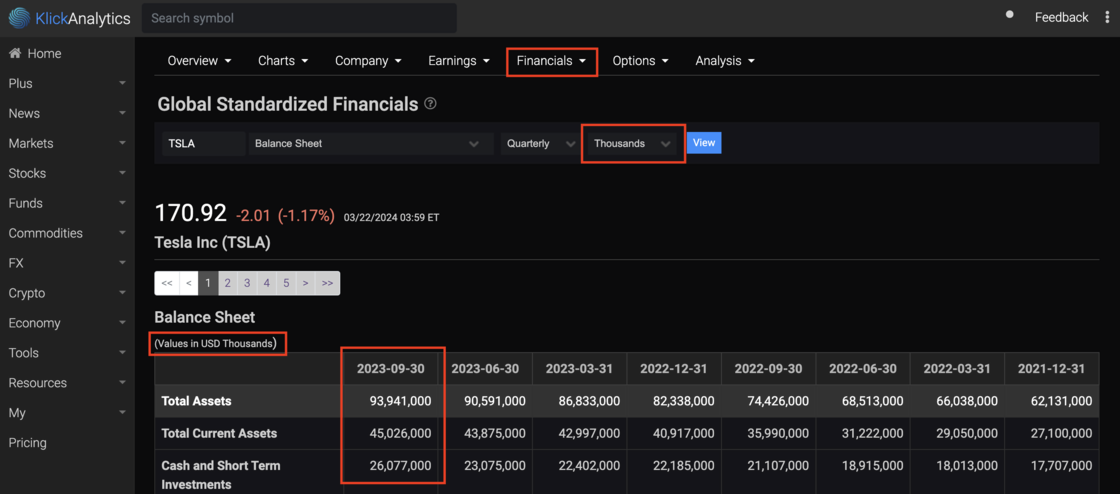Screen dimensions: 1120x494
Task: Open the Overview menu
Action: click(x=199, y=61)
